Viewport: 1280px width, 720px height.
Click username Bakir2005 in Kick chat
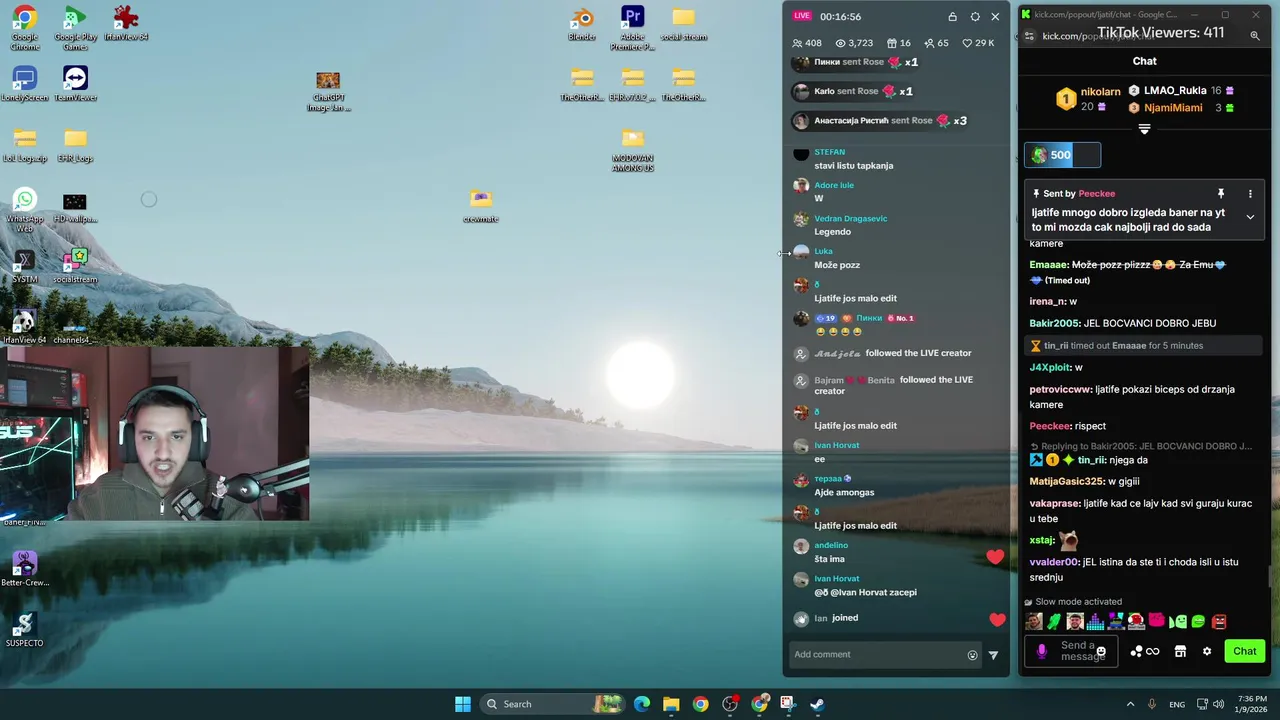point(1055,323)
